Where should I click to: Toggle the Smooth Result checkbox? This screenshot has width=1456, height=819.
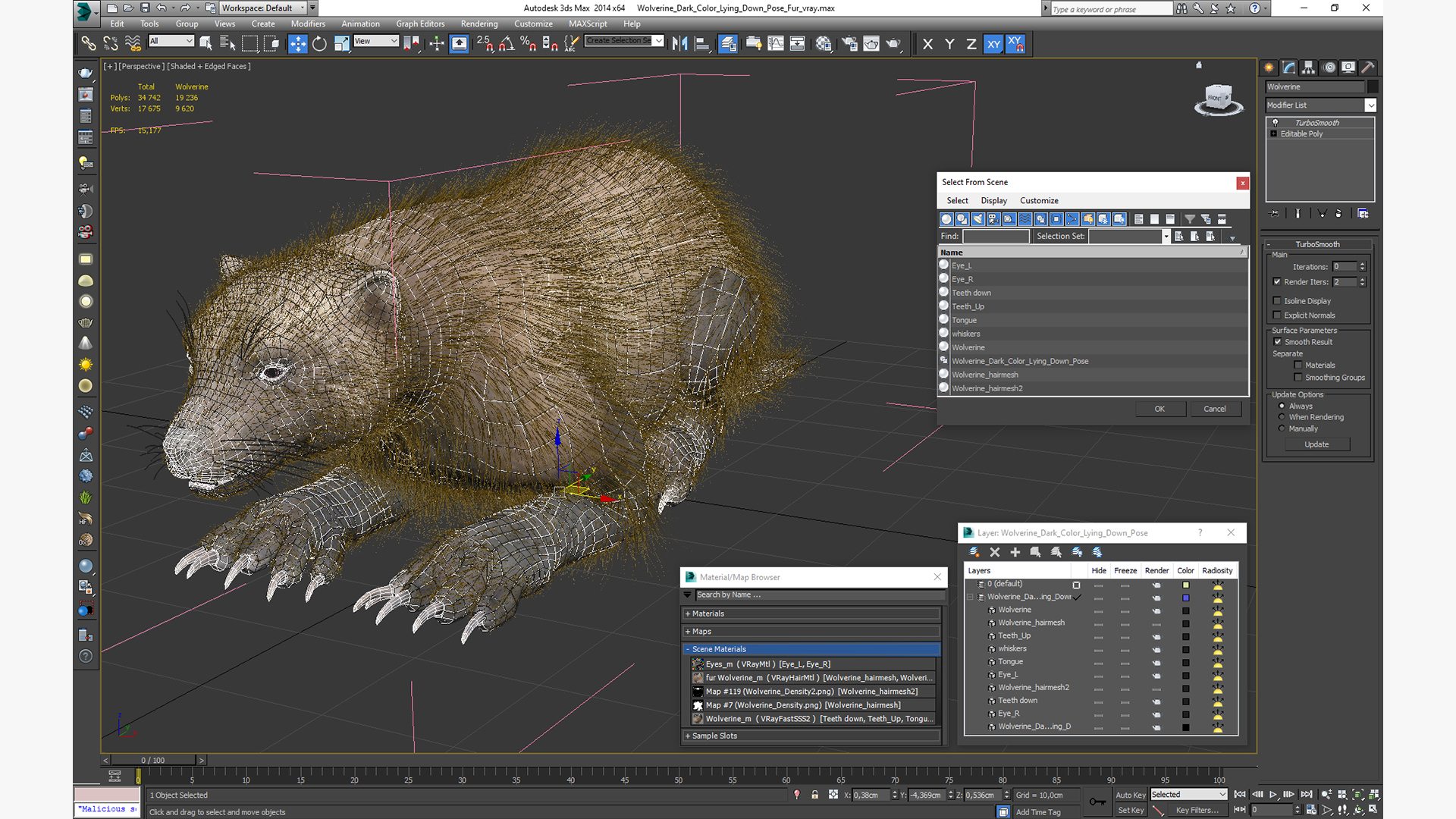click(x=1278, y=342)
